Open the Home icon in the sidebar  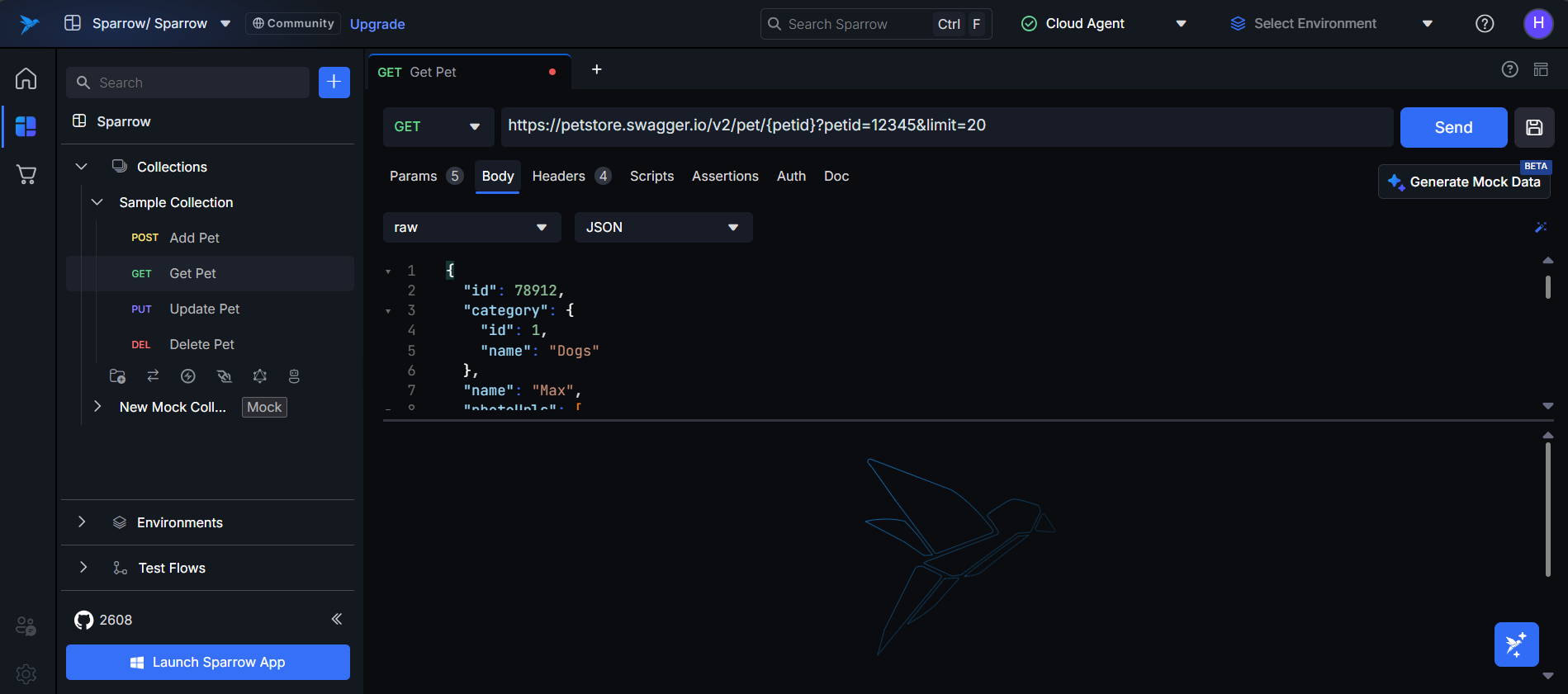[x=26, y=78]
